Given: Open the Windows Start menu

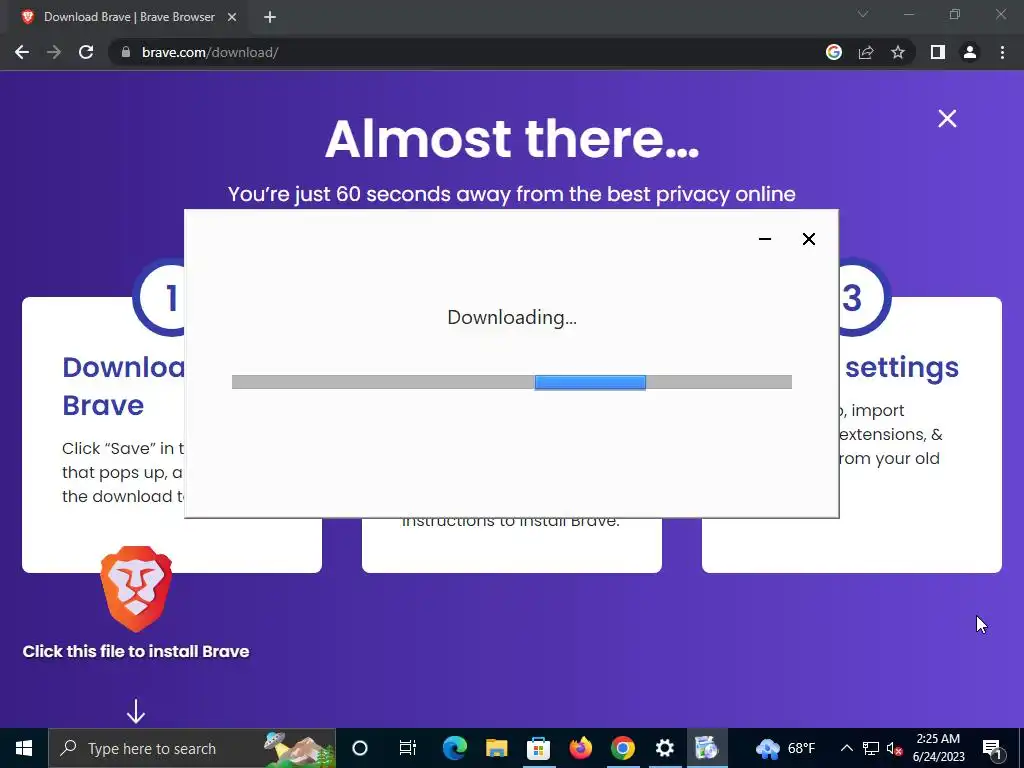Looking at the screenshot, I should [x=24, y=748].
